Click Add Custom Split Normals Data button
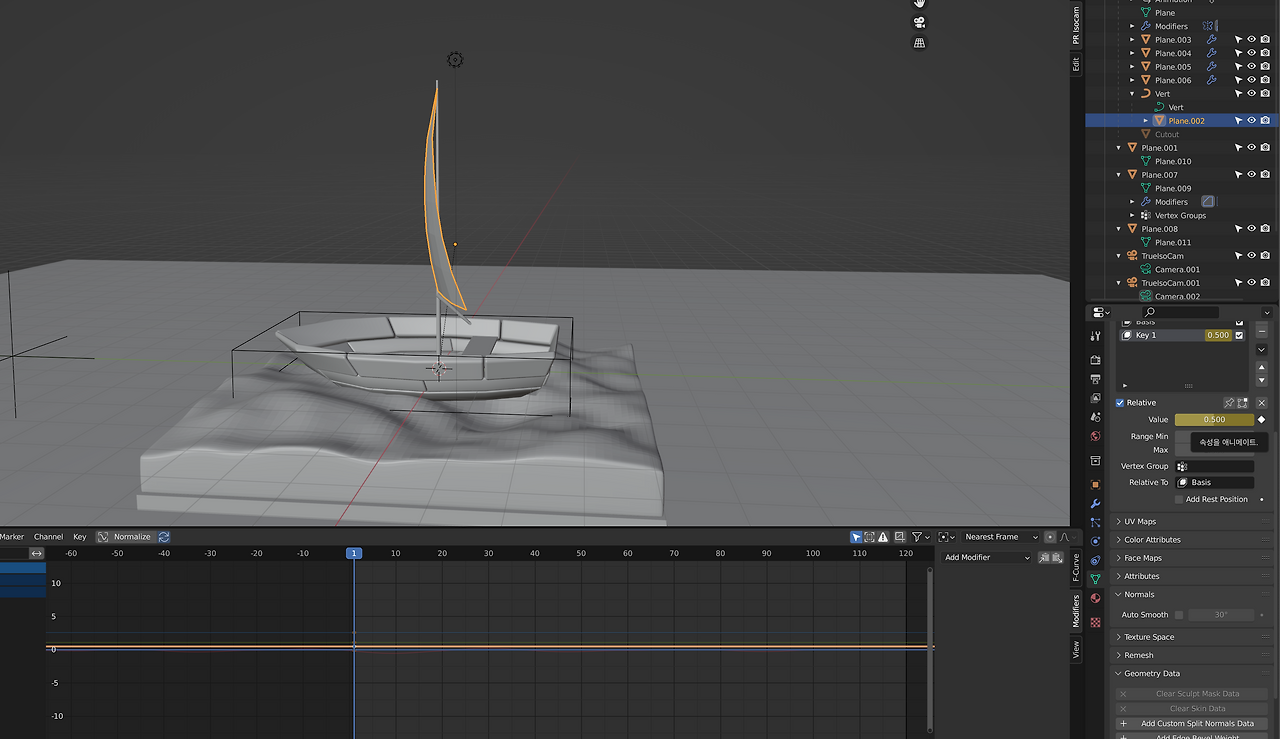This screenshot has height=739, width=1280. (x=1196, y=723)
